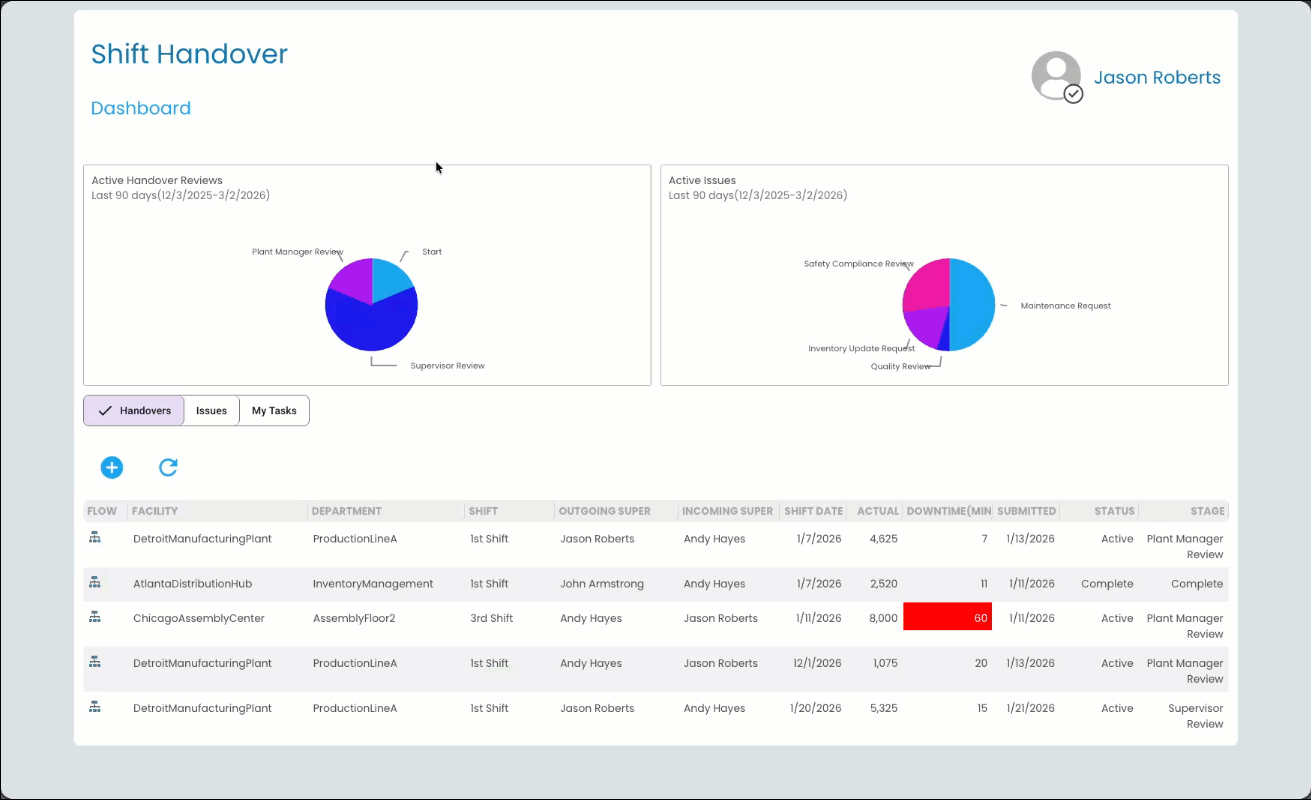Click the blue plus add handover icon
Screen dimensions: 1311x800
coord(111,467)
